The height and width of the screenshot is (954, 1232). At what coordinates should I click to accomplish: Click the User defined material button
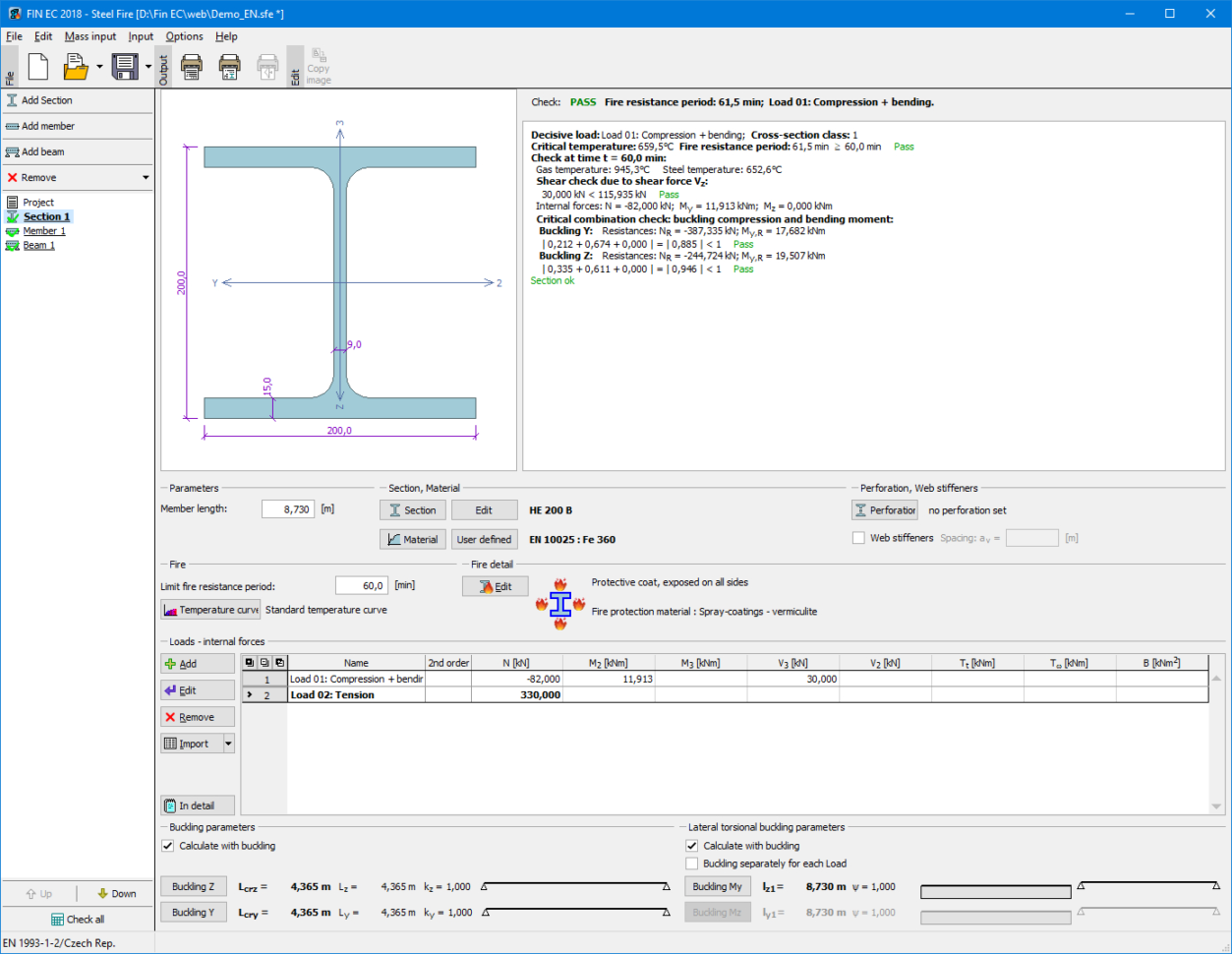point(484,539)
